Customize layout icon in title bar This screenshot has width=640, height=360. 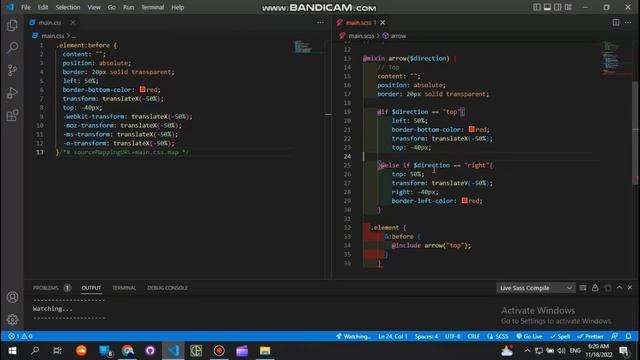tap(568, 7)
